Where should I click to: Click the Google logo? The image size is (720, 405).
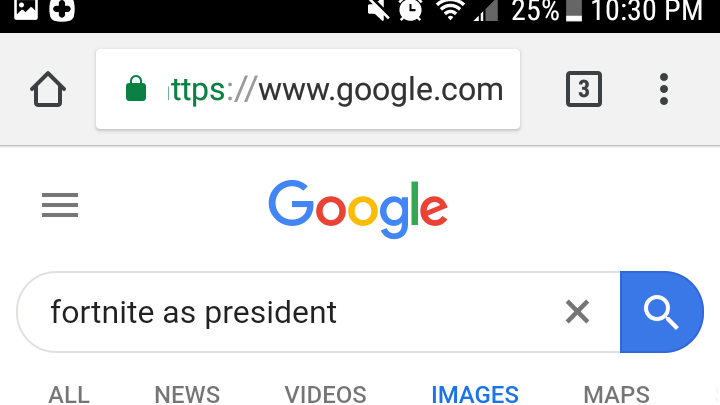coord(358,209)
